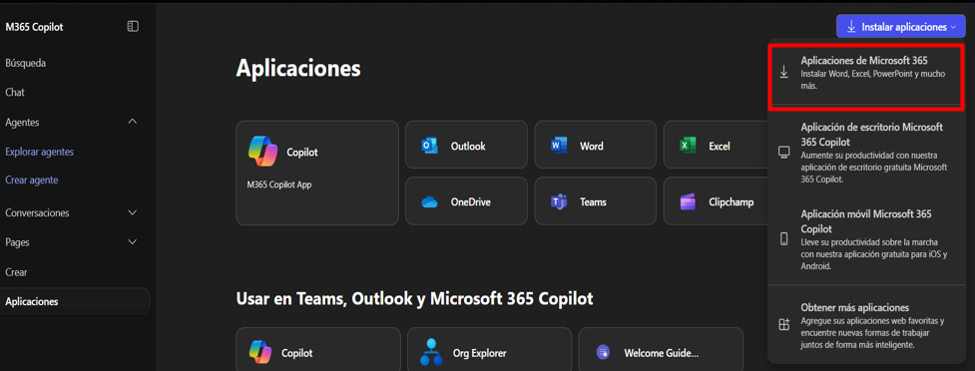Collapse the Agentes section chevron

132,122
